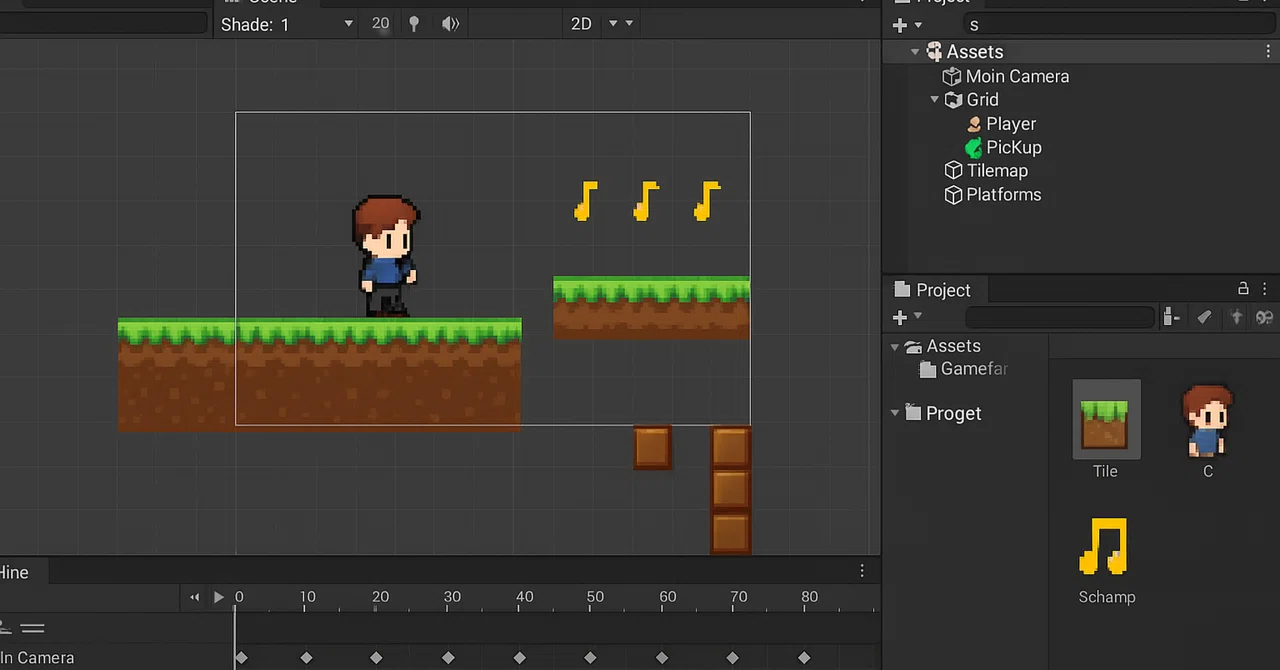
Task: Click the cube icon beside Moin Camera
Action: pyautogui.click(x=952, y=76)
